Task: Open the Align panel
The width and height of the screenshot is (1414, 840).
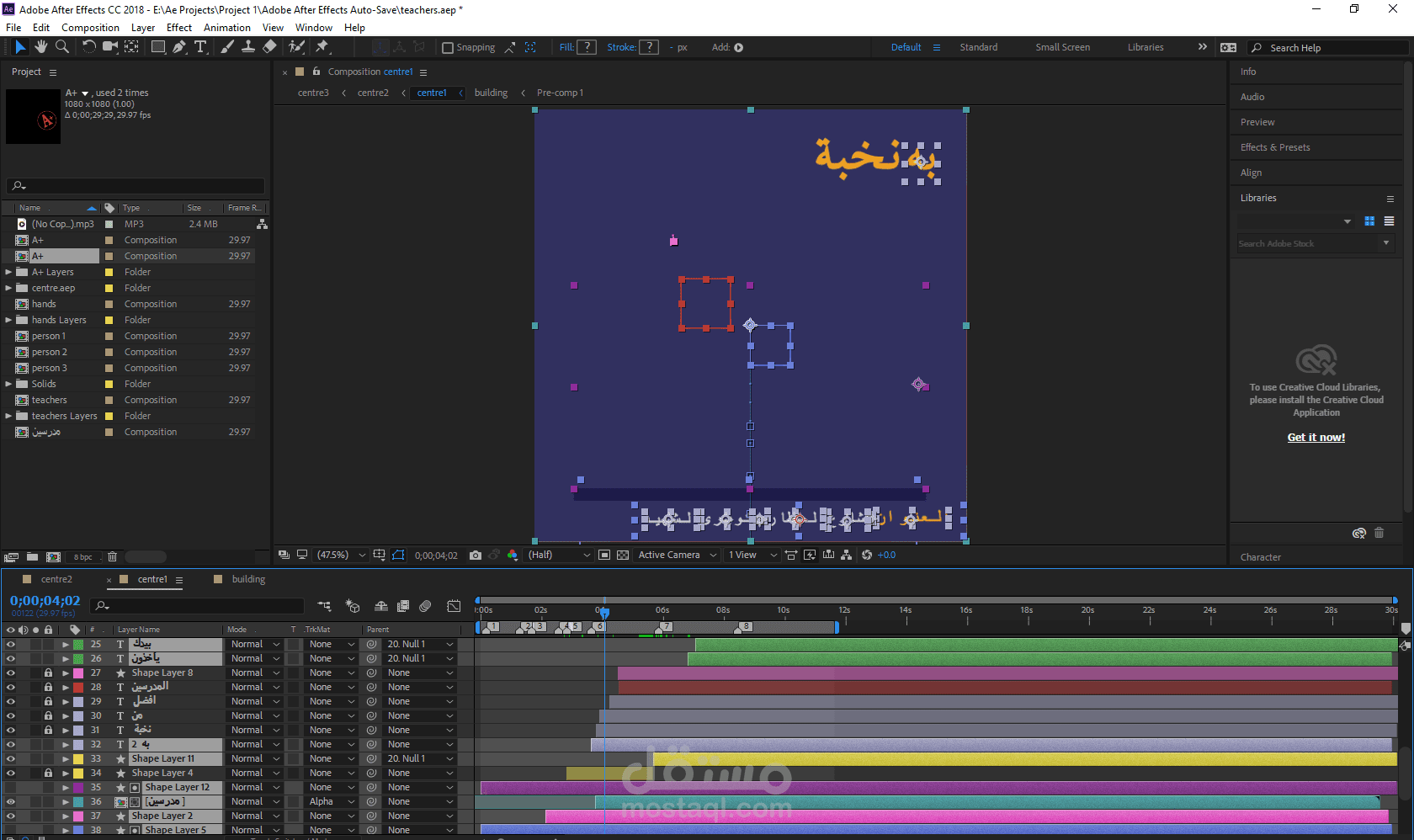Action: coord(1251,173)
